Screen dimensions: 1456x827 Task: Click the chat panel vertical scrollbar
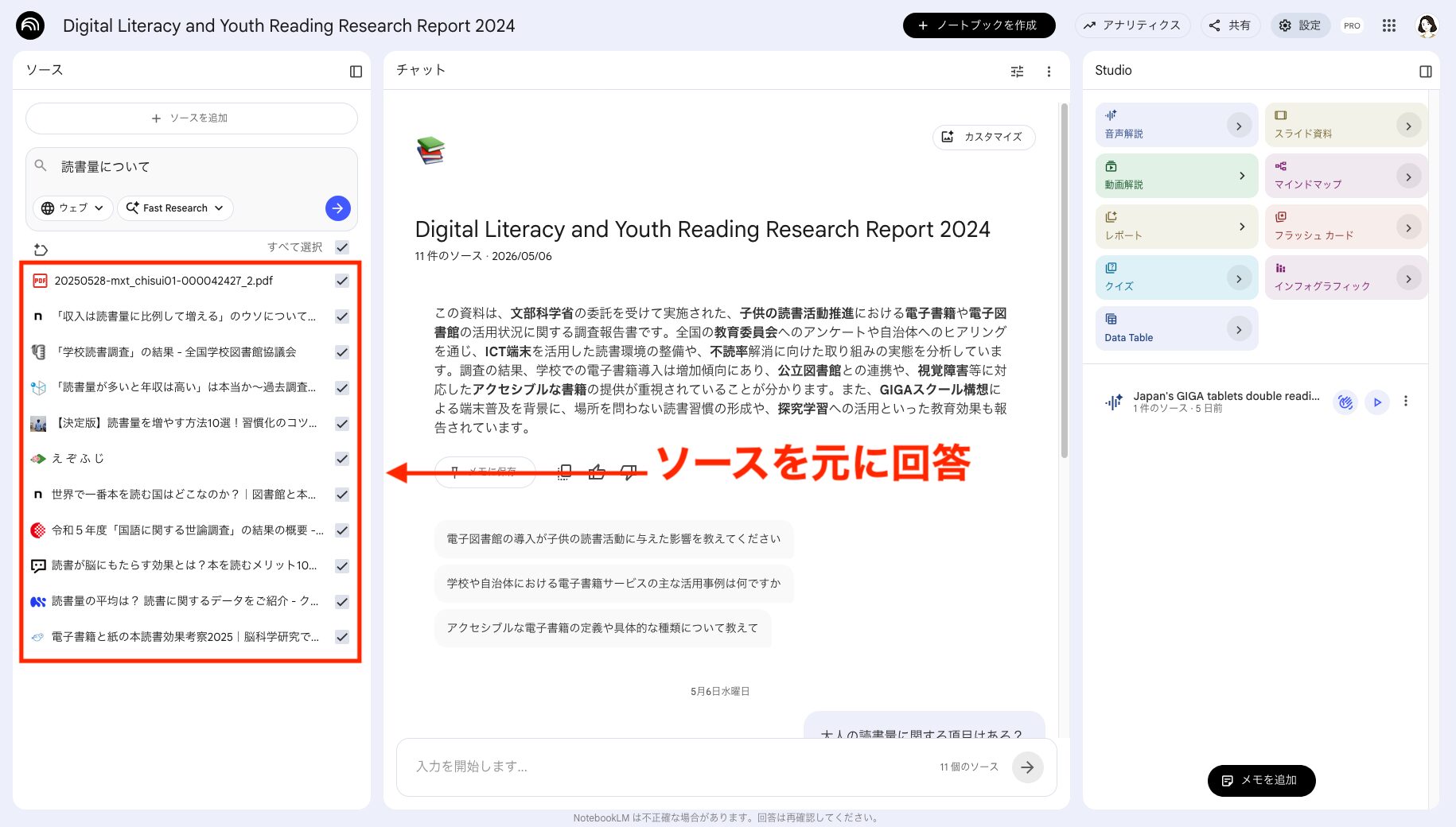1064,281
